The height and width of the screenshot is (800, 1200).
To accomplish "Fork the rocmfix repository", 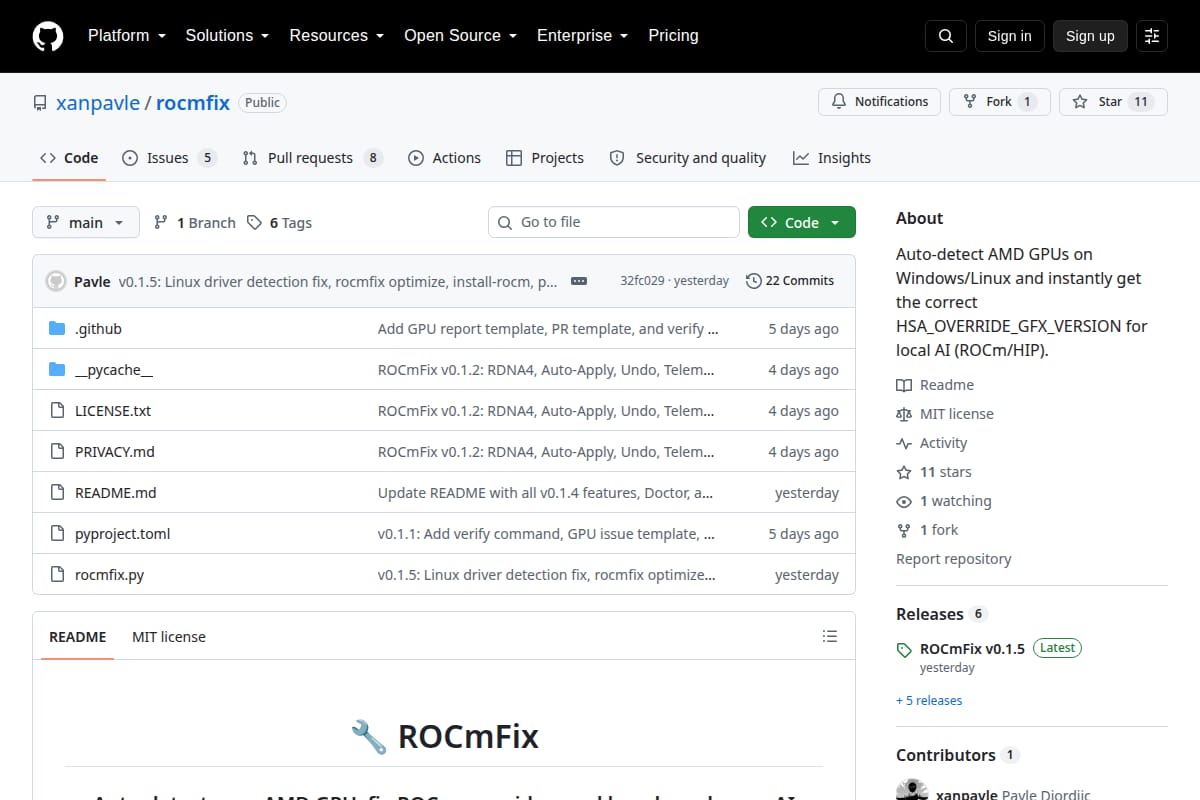I will (x=999, y=102).
